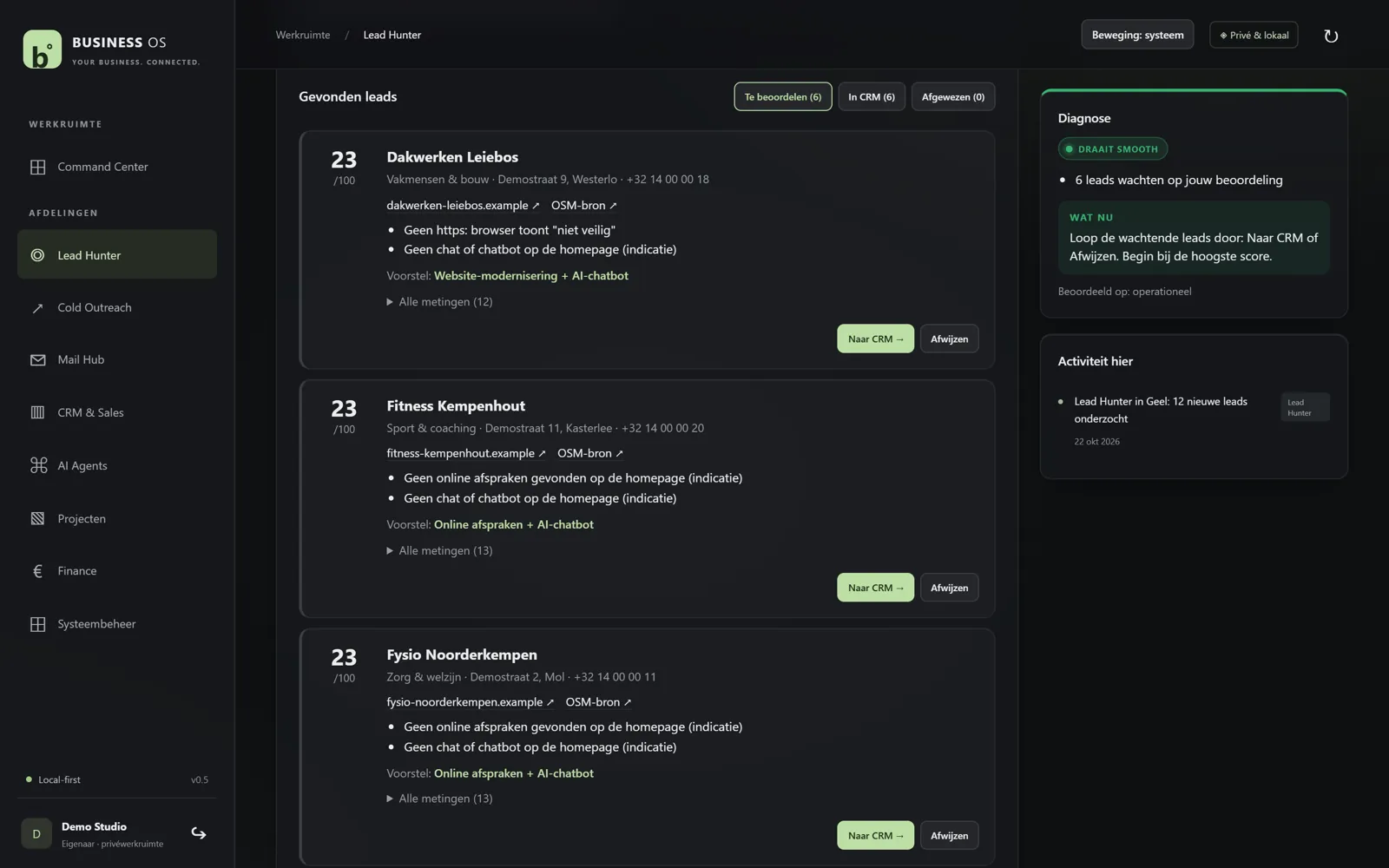This screenshot has width=1389, height=868.
Task: Expand Alle metingen (13) for Fitness Kempenhout
Action: pyautogui.click(x=439, y=550)
